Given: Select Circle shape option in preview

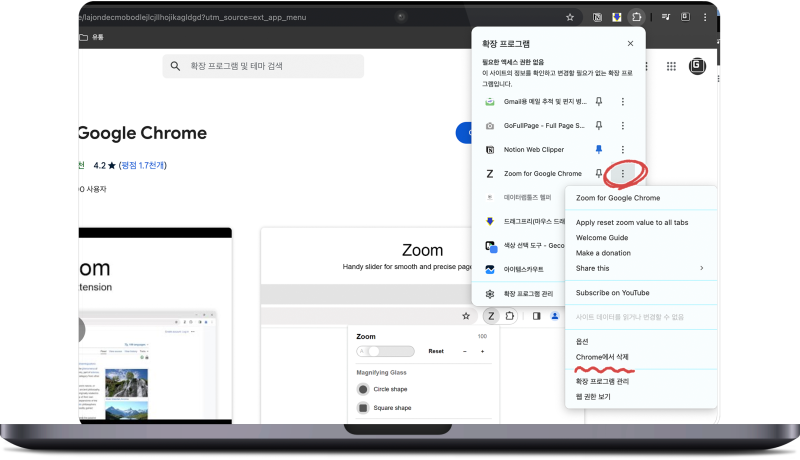Looking at the screenshot, I should tap(390, 389).
